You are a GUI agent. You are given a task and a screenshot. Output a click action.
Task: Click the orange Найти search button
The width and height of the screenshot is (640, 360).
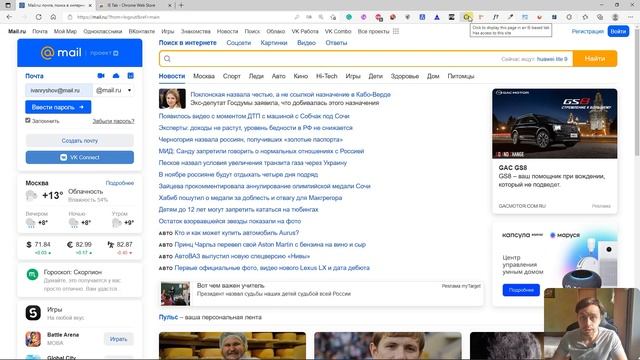595,59
